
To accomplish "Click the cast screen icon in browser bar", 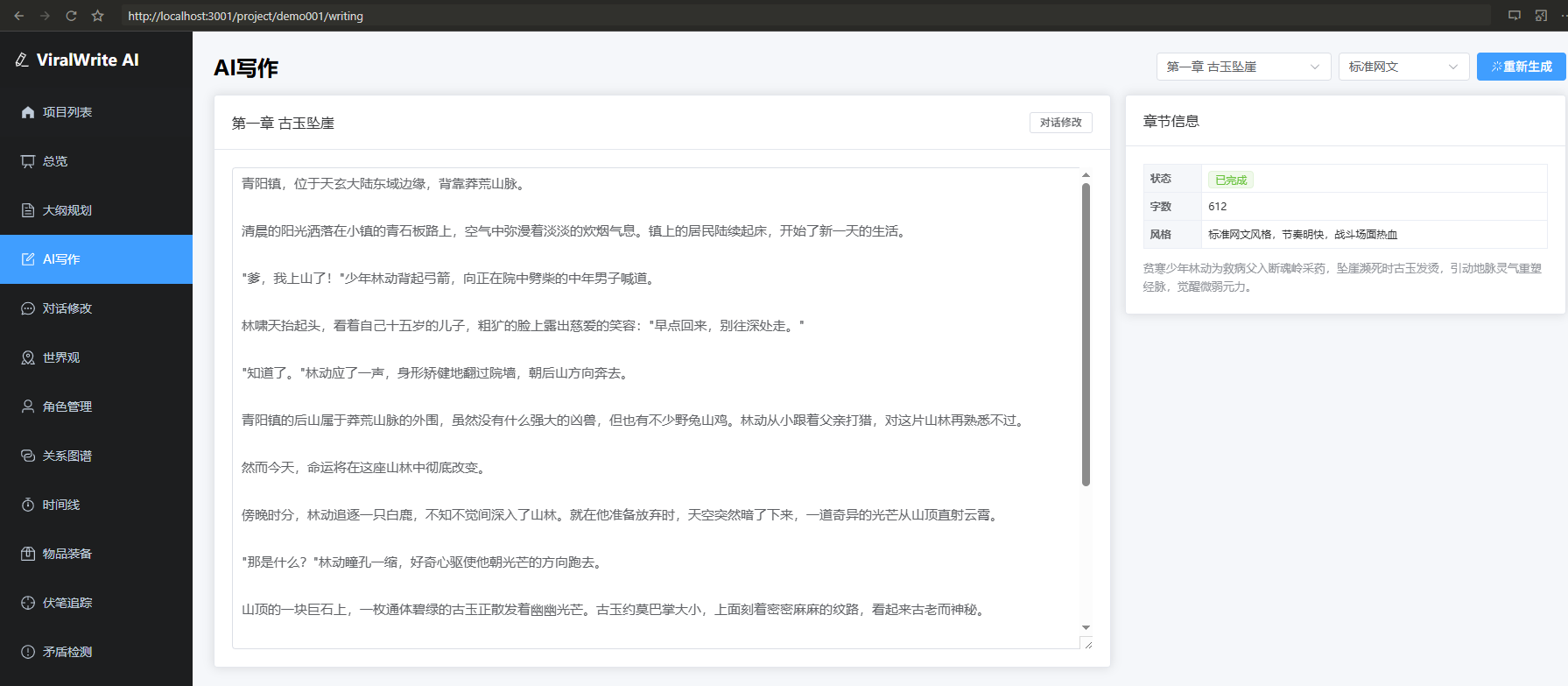I will coord(1515,16).
